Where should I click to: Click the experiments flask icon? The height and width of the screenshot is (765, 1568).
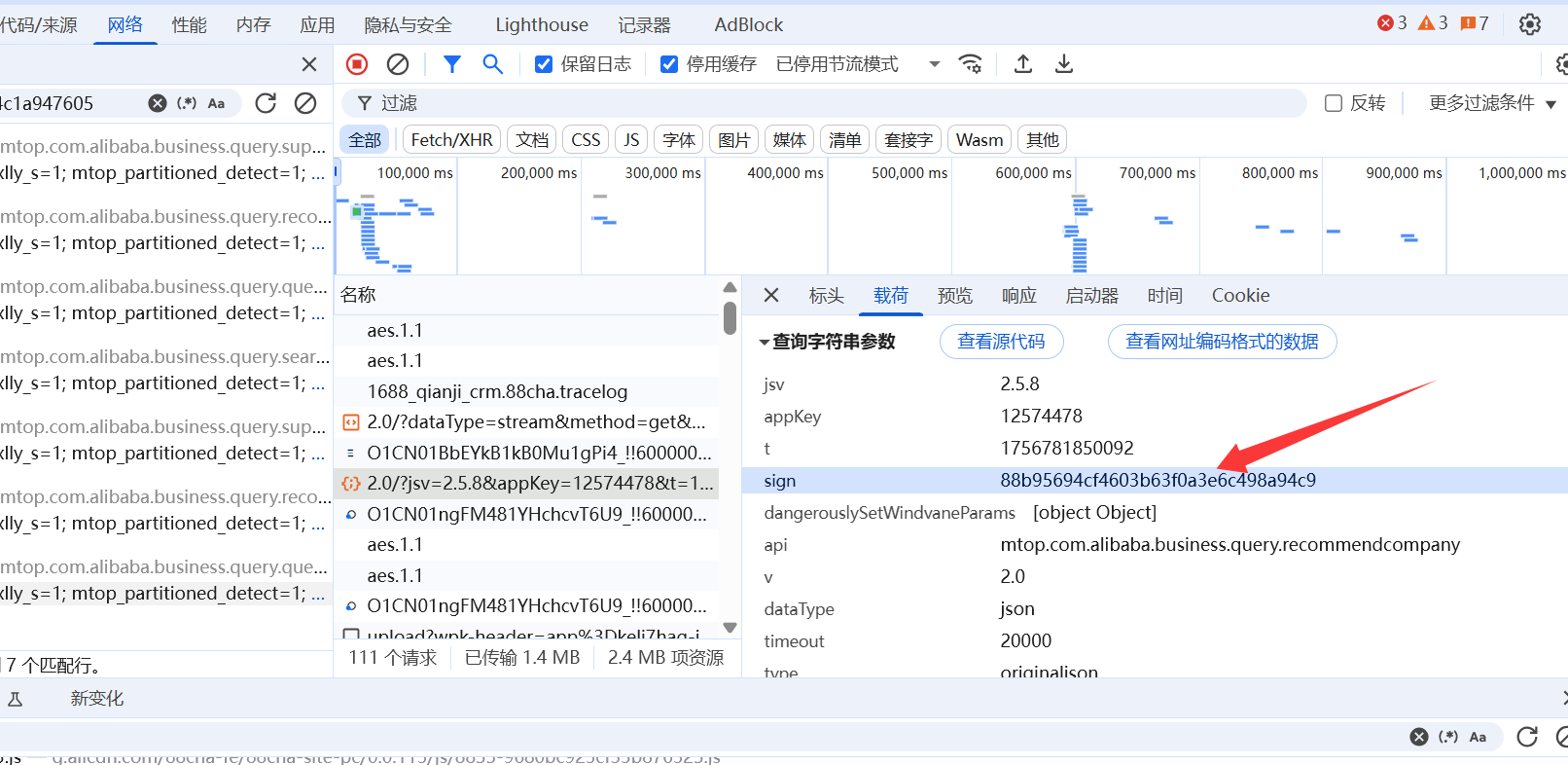[x=16, y=699]
